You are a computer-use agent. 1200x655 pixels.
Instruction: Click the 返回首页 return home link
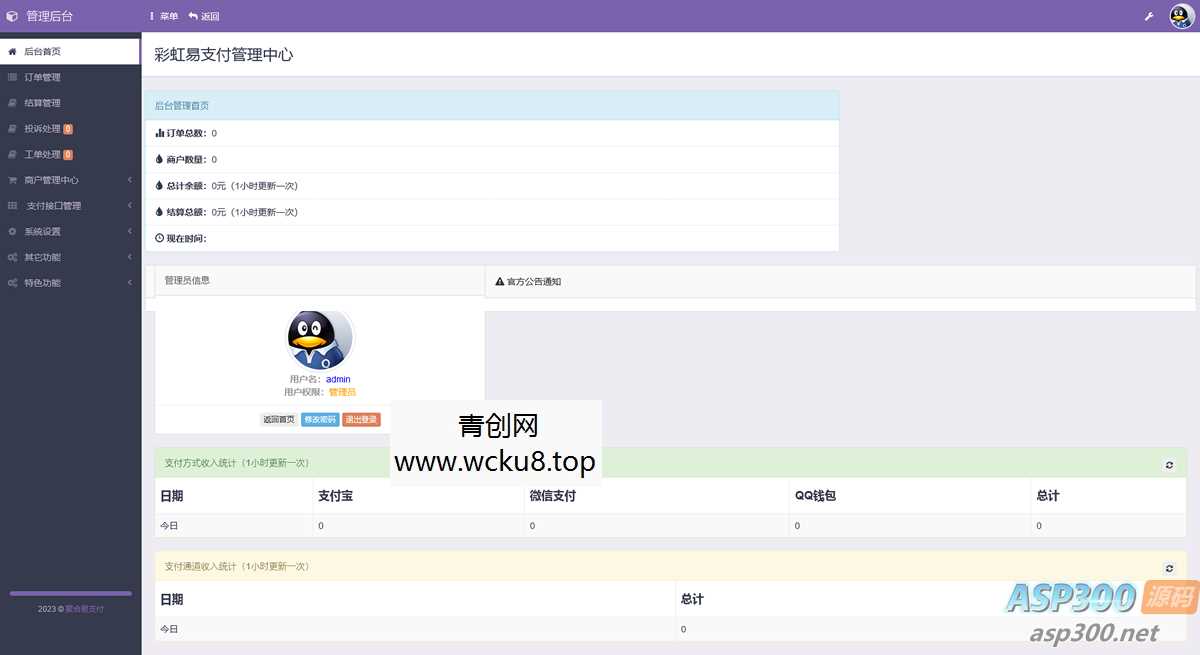[278, 420]
